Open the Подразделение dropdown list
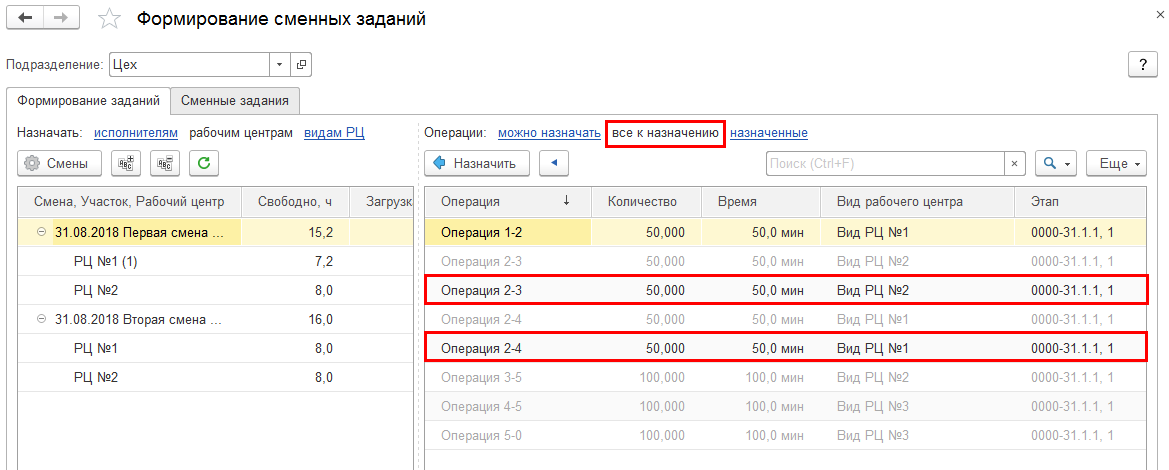The image size is (1169, 470). point(279,65)
